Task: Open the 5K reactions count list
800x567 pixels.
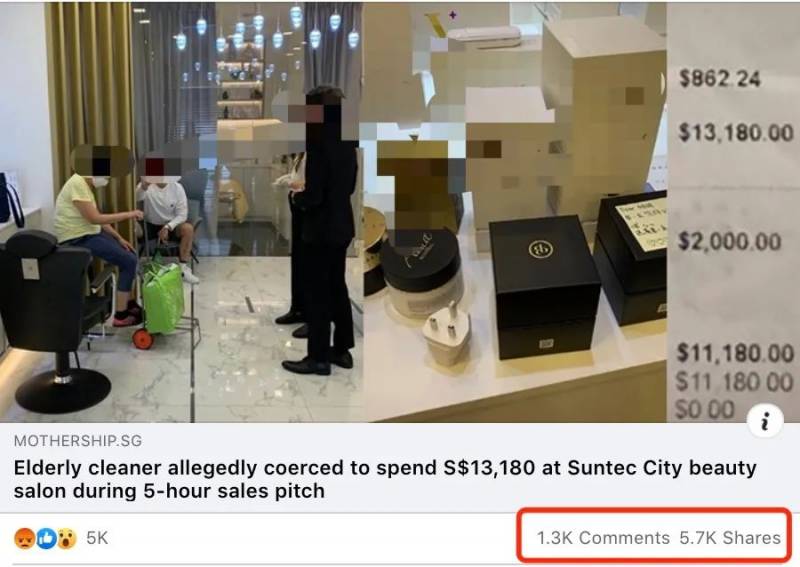Action: coord(97,538)
